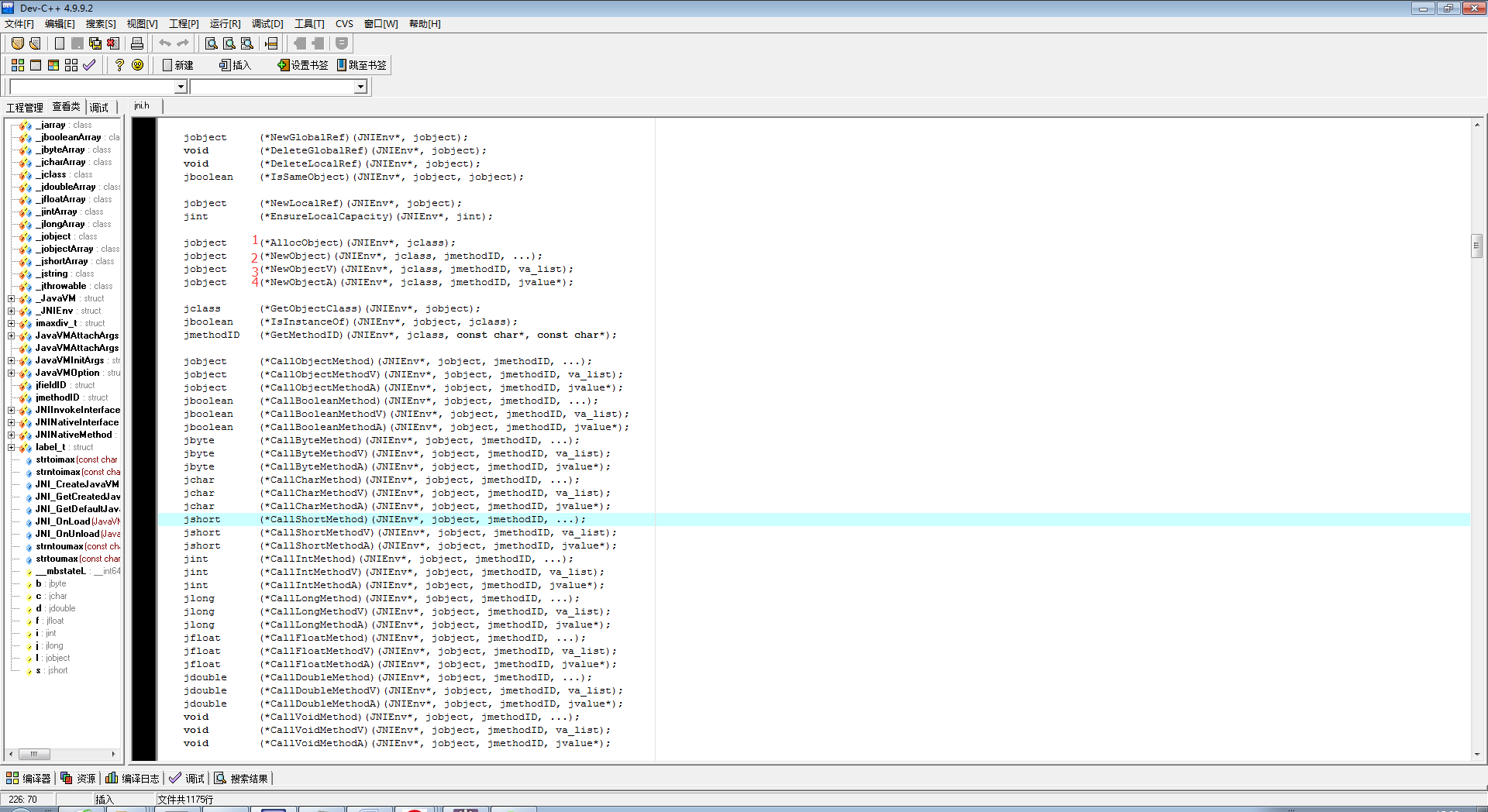
Task: Open the 编辑[E] edit menu
Action: (60, 24)
